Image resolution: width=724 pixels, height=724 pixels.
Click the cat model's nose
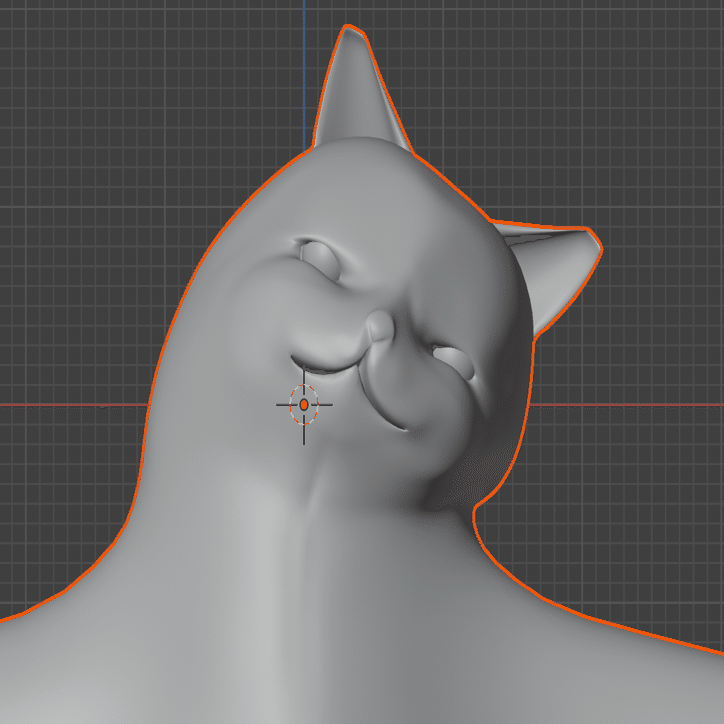pos(380,326)
